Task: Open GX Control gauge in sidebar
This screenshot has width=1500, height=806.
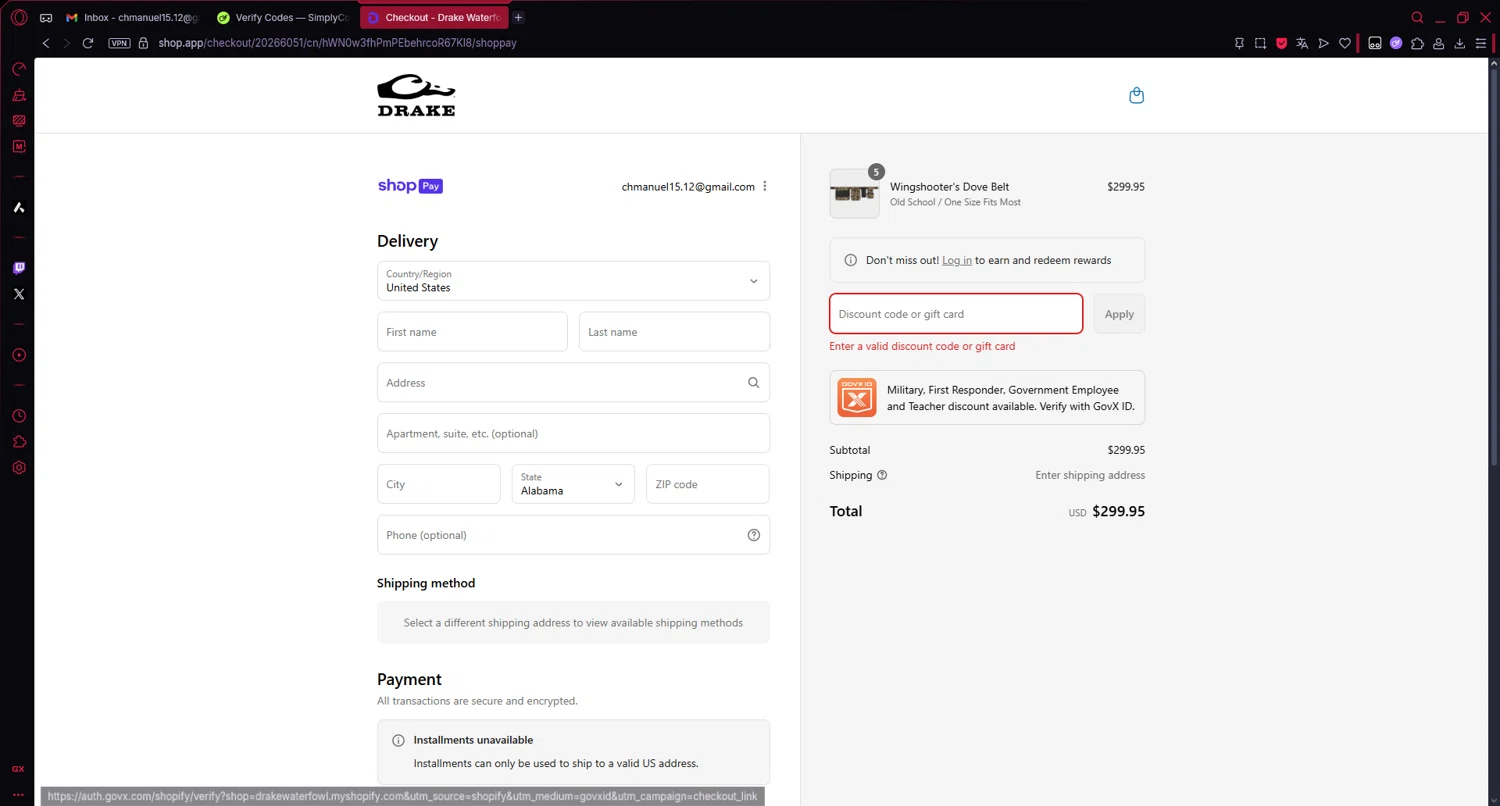Action: [x=18, y=69]
